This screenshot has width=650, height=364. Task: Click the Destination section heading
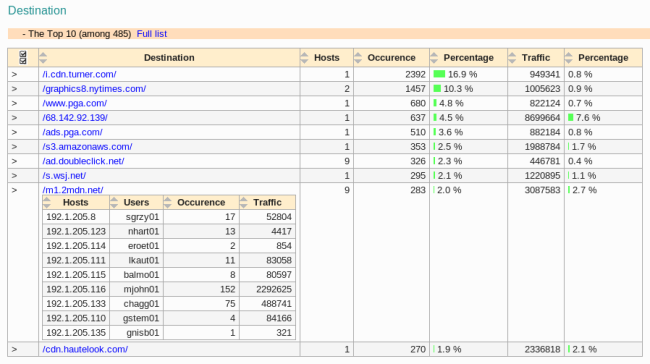(37, 10)
